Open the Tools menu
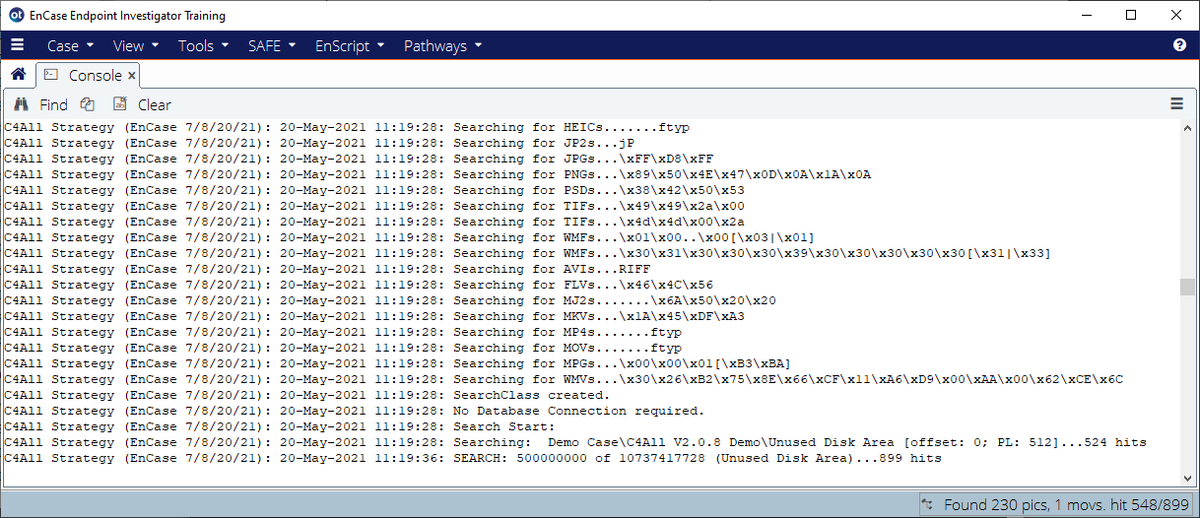1200x518 pixels. click(x=203, y=45)
